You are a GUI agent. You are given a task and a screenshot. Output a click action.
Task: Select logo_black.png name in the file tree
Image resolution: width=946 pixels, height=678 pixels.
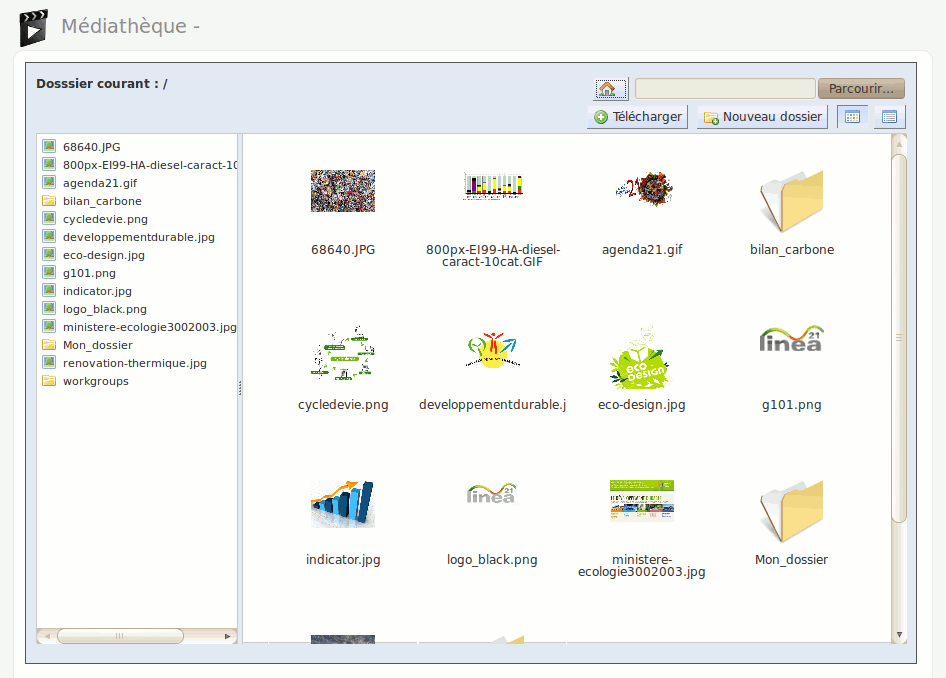coord(105,309)
